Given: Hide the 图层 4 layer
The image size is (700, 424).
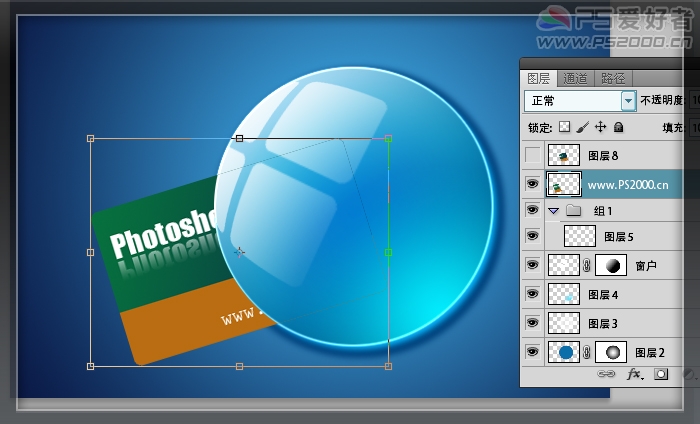Looking at the screenshot, I should point(533,294).
